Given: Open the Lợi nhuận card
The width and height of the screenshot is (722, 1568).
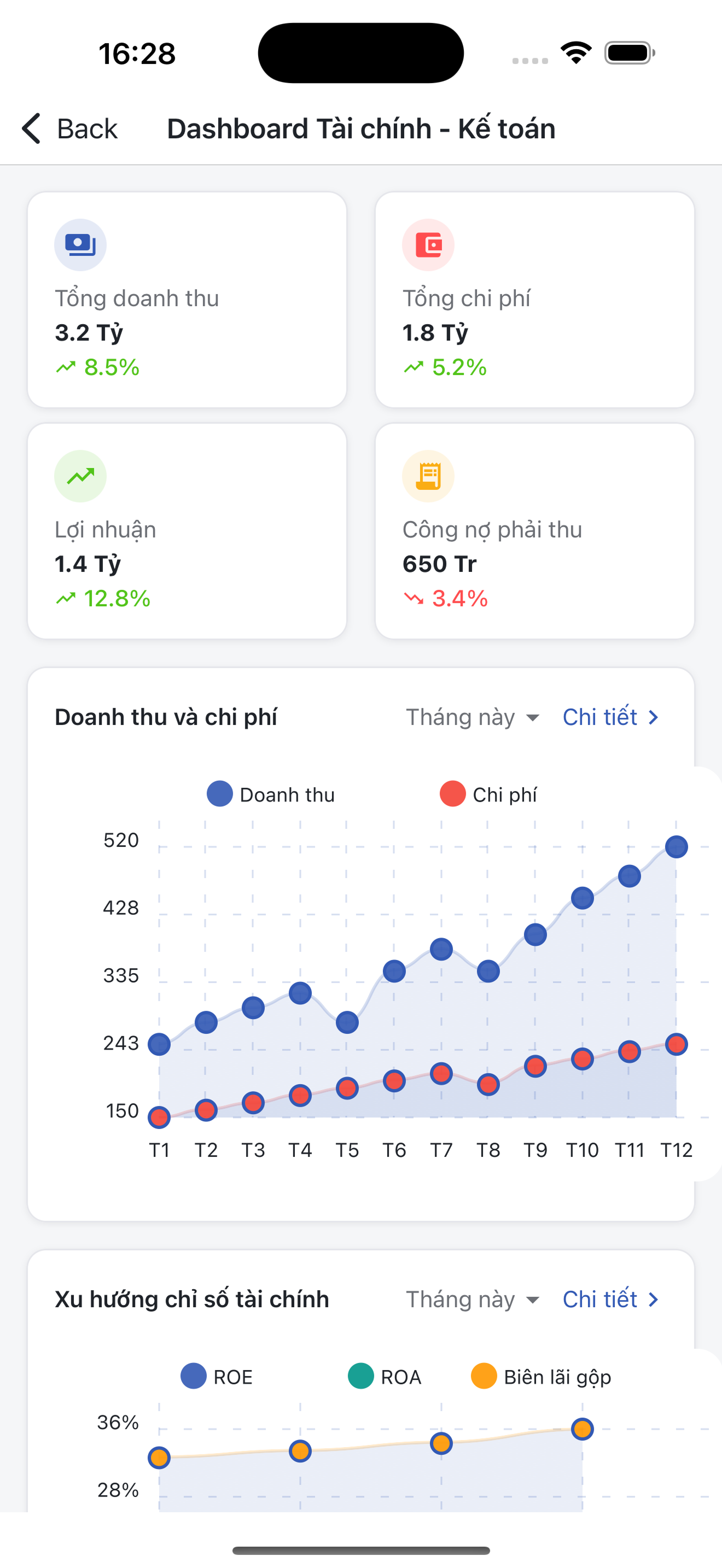Looking at the screenshot, I should 187,531.
